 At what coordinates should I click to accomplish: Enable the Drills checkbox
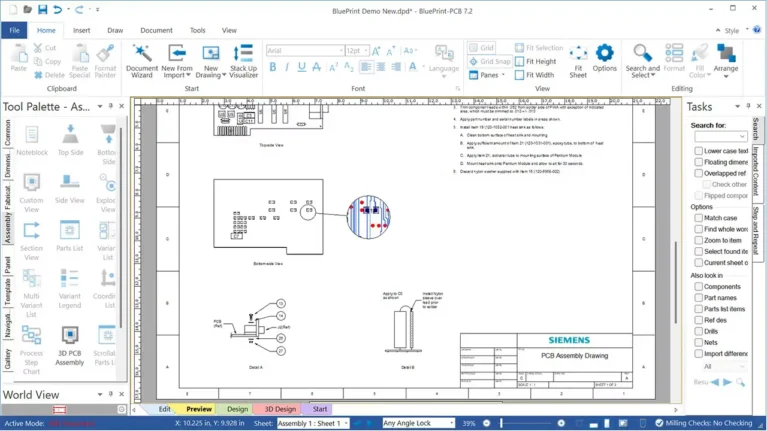click(699, 331)
